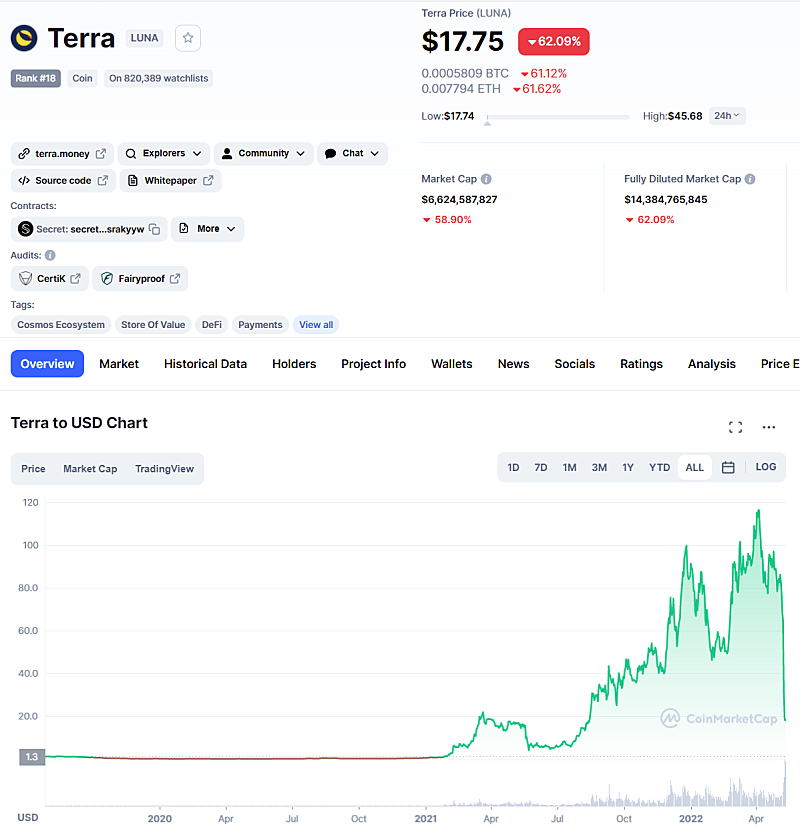
Task: Select the 1M chart range
Action: (569, 467)
